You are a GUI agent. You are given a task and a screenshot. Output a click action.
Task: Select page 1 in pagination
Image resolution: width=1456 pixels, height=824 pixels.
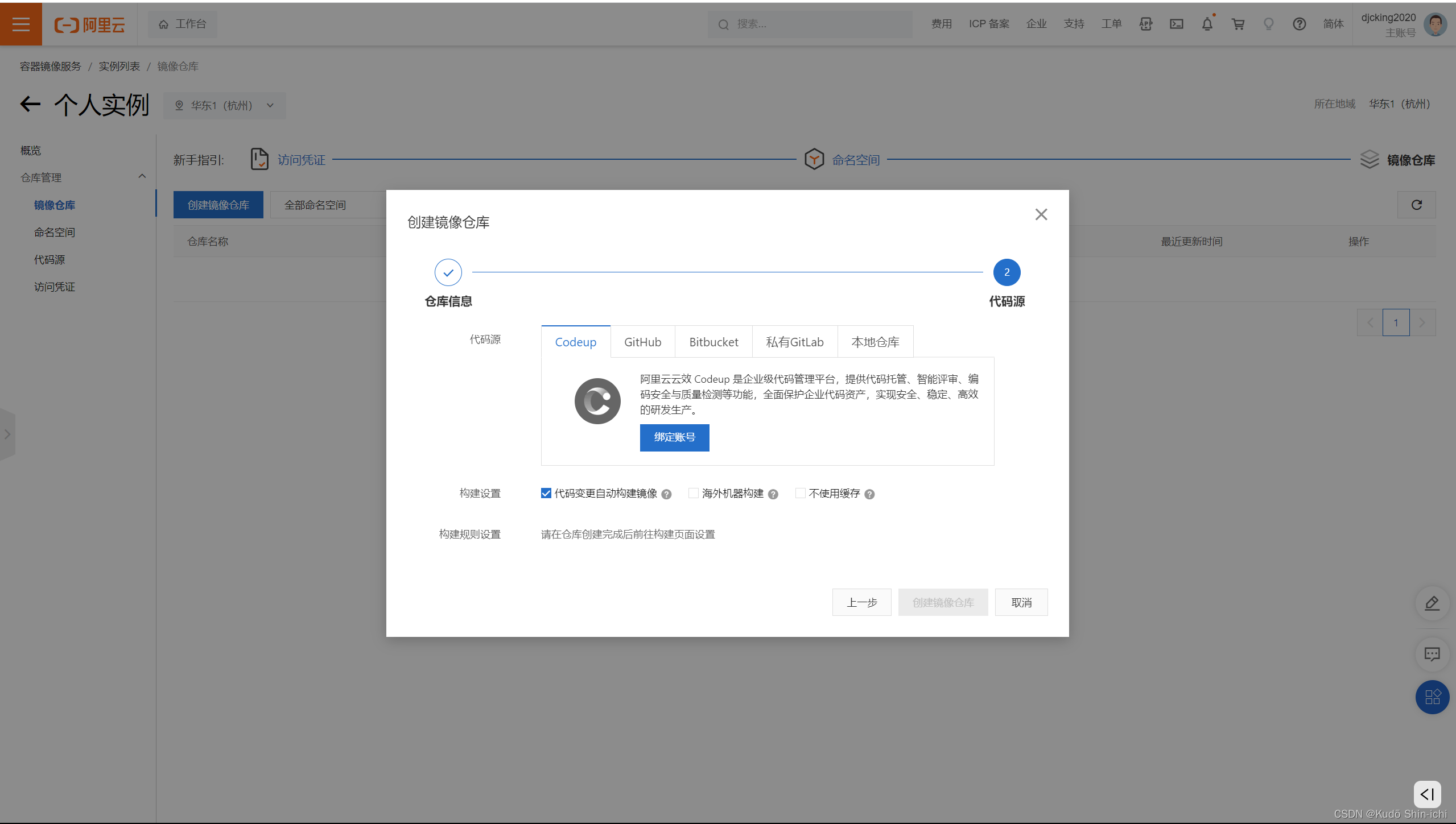[1396, 322]
